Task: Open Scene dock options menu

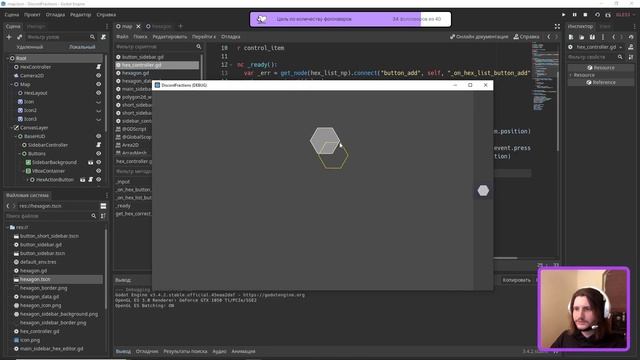Action: coord(107,27)
